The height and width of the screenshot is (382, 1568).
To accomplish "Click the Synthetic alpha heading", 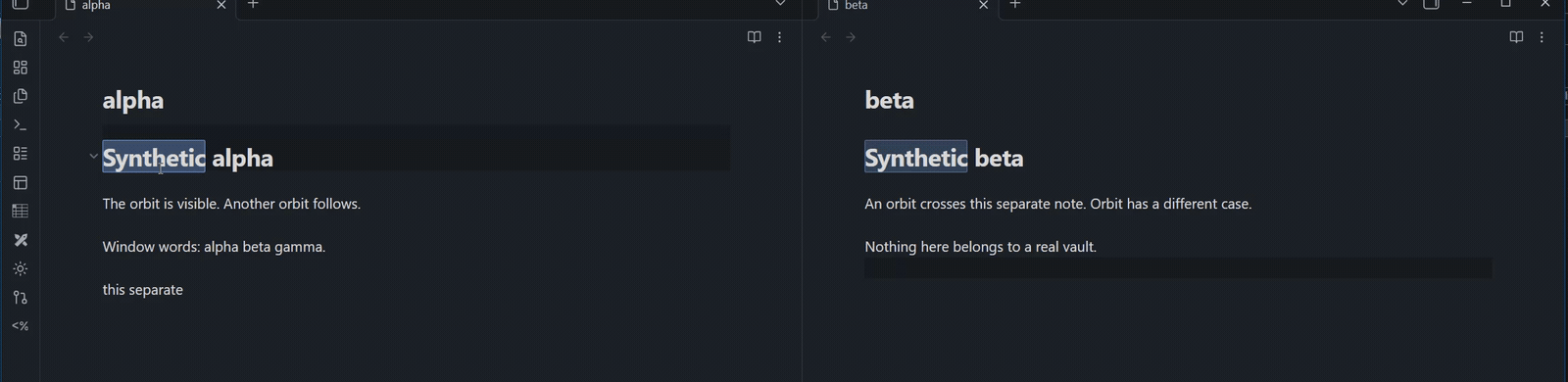I will pos(188,158).
